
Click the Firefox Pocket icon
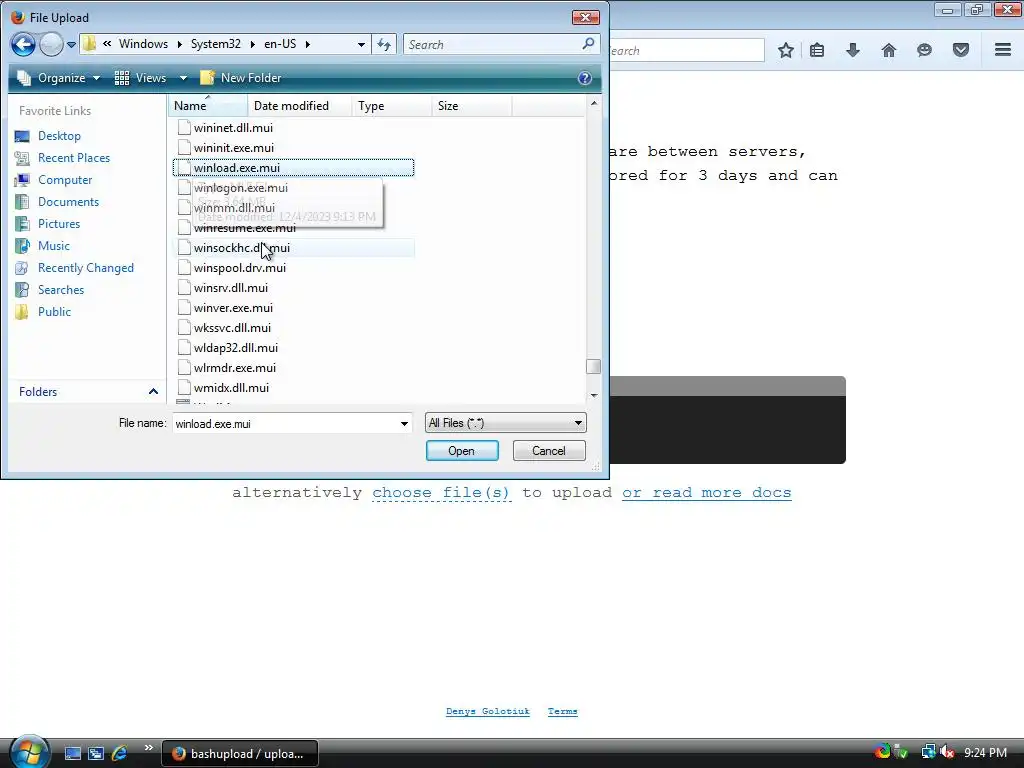961,50
